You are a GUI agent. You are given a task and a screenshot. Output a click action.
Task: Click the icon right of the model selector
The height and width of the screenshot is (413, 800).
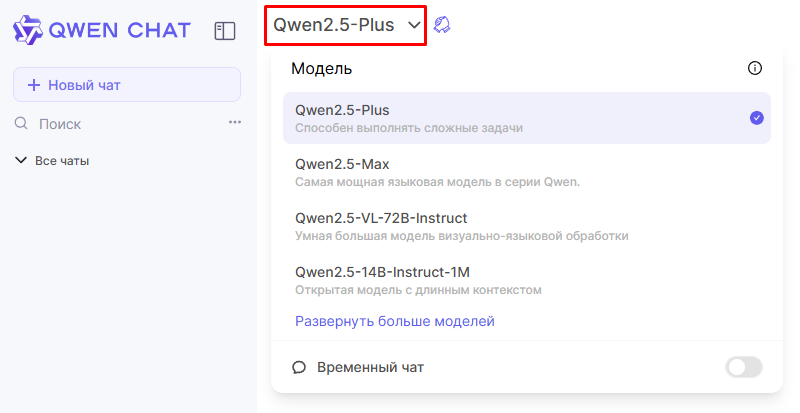click(x=442, y=25)
